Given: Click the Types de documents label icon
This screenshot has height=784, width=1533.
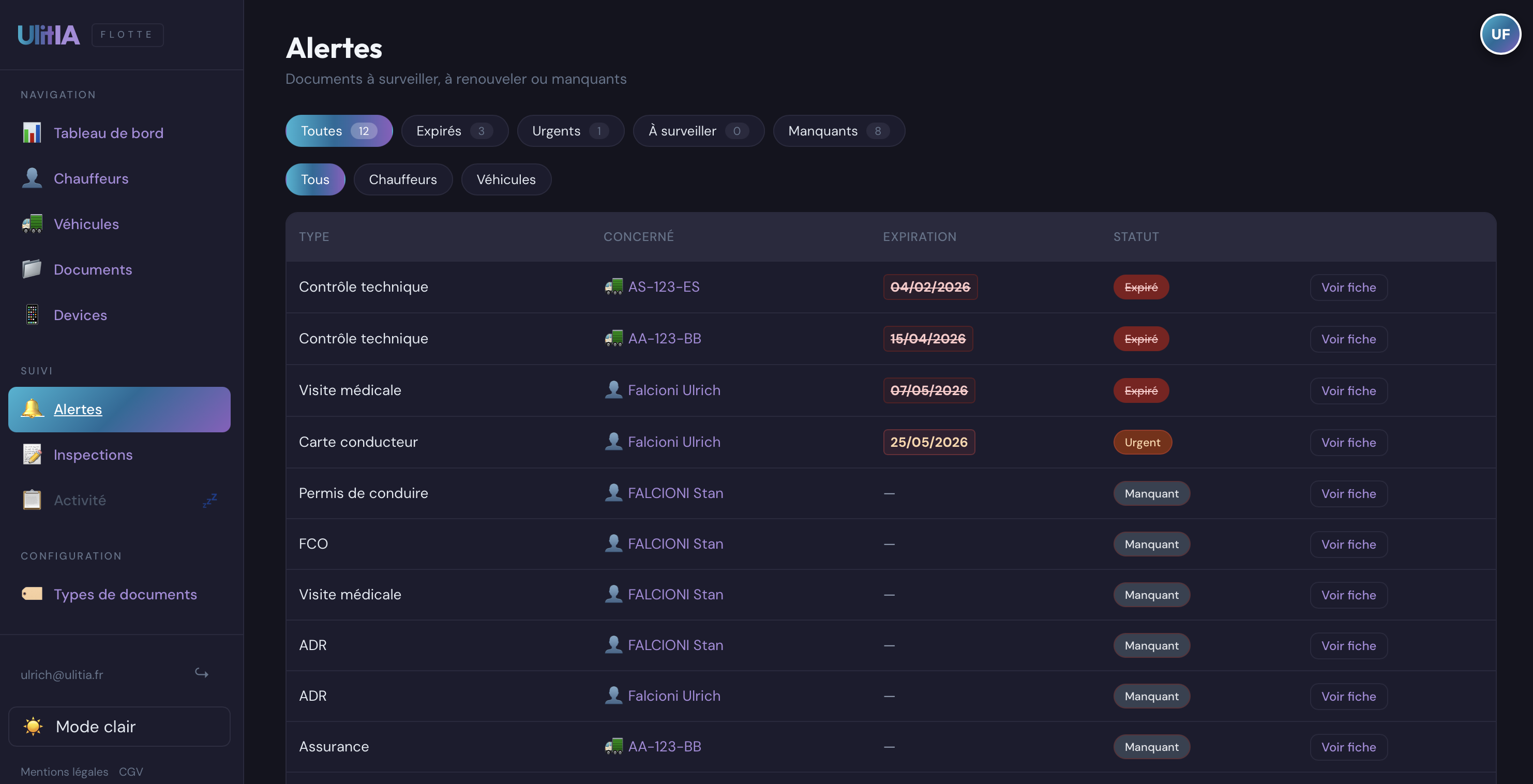Looking at the screenshot, I should pyautogui.click(x=32, y=594).
